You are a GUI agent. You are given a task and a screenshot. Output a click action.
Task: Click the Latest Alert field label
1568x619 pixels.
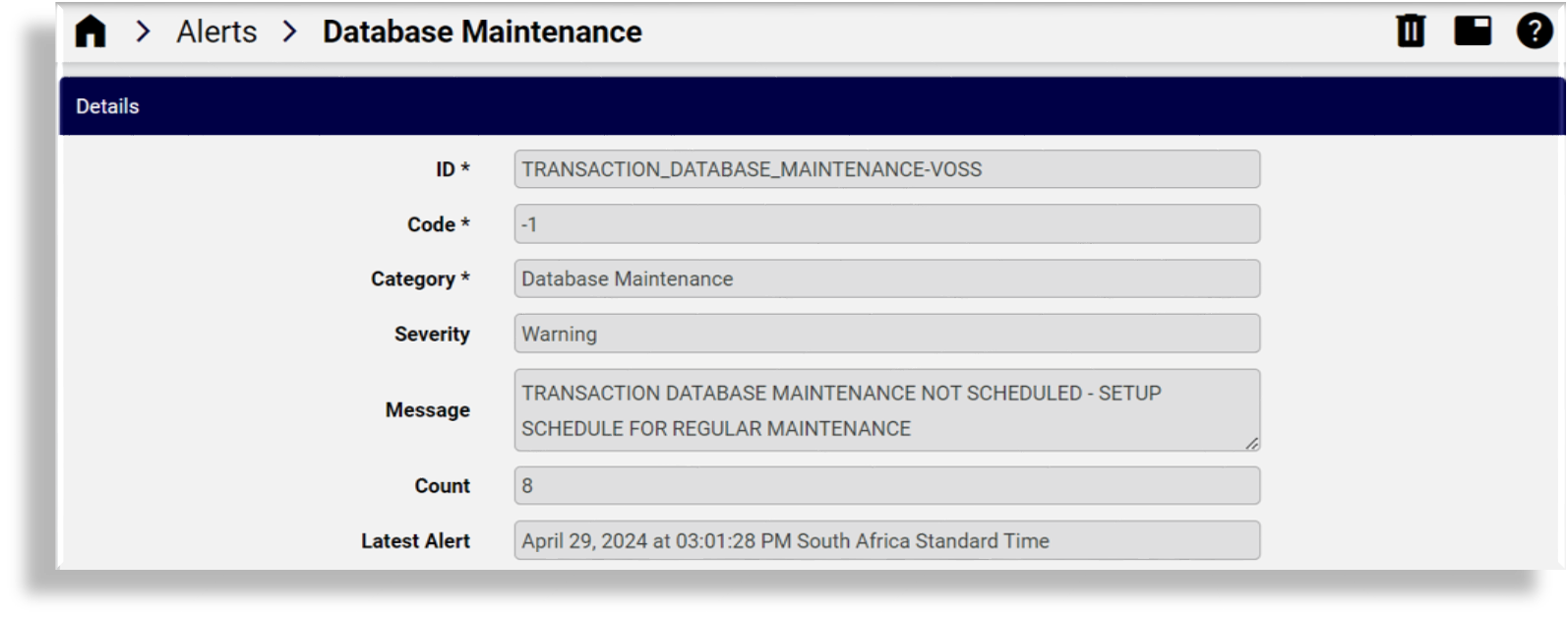point(417,539)
